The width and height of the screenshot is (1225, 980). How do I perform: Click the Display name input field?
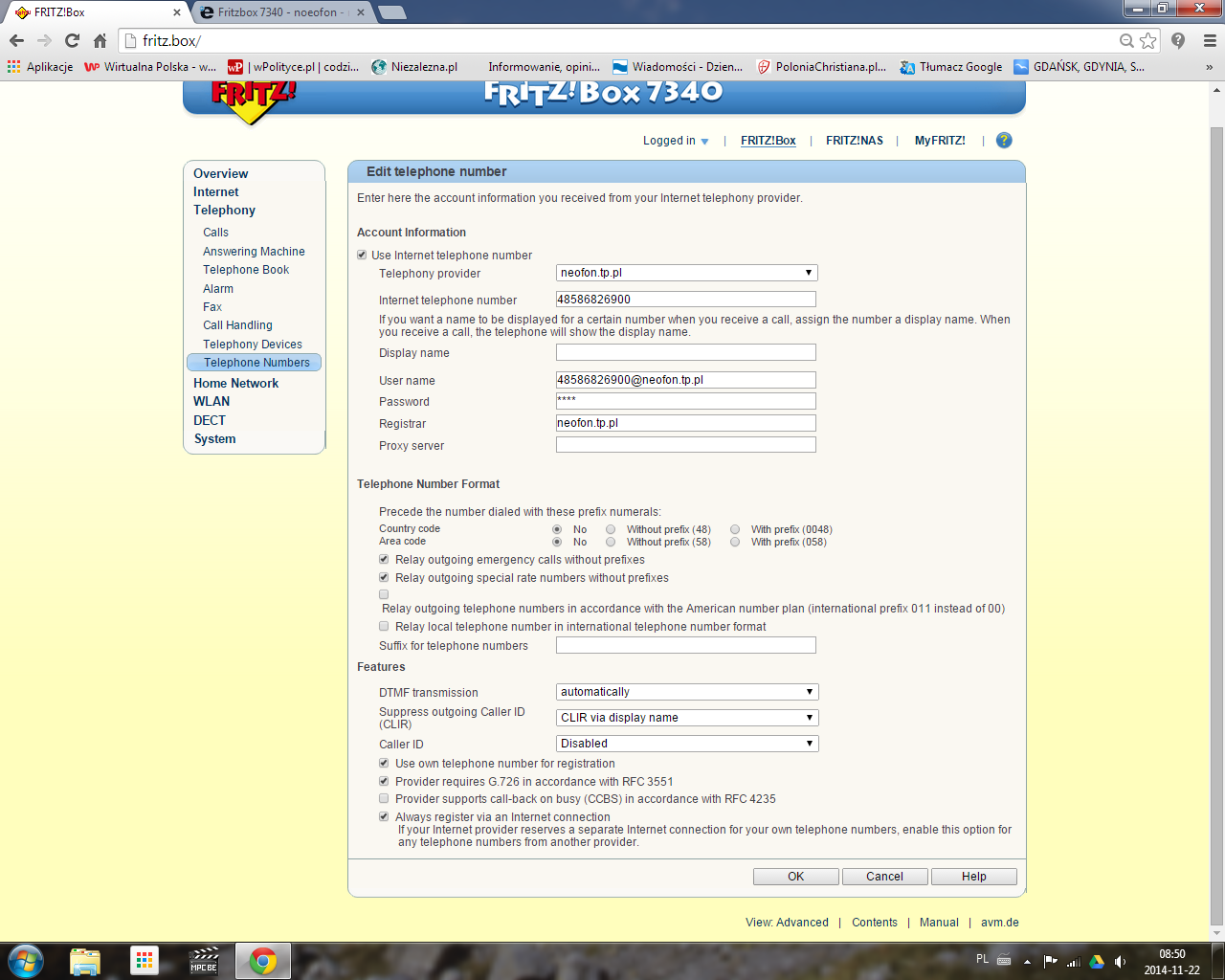686,352
